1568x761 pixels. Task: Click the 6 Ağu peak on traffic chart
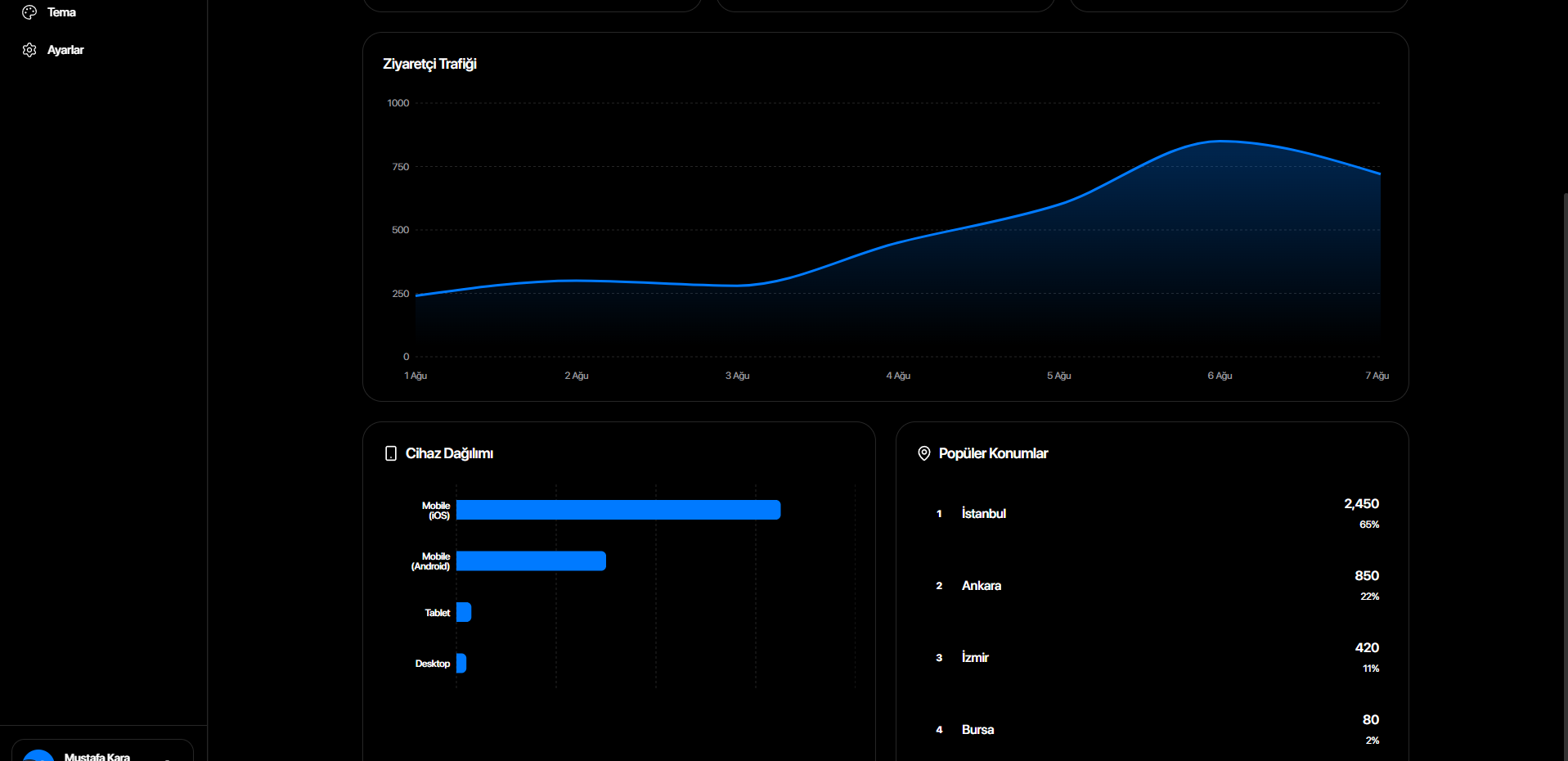[x=1220, y=142]
